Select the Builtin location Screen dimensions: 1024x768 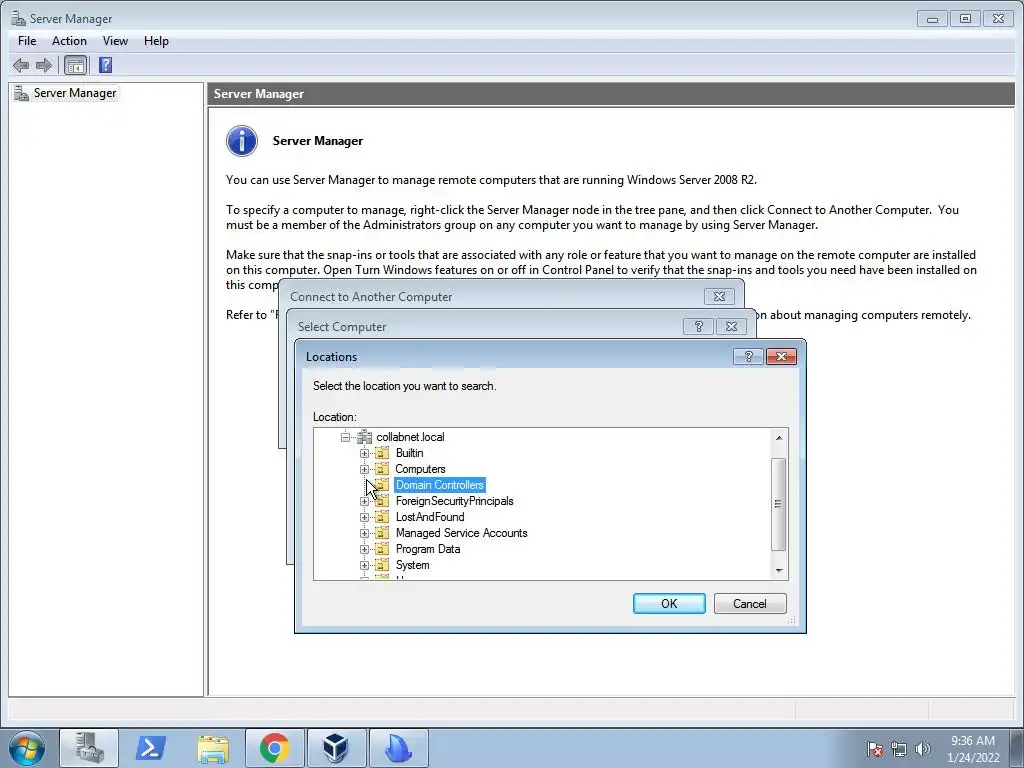coord(409,453)
